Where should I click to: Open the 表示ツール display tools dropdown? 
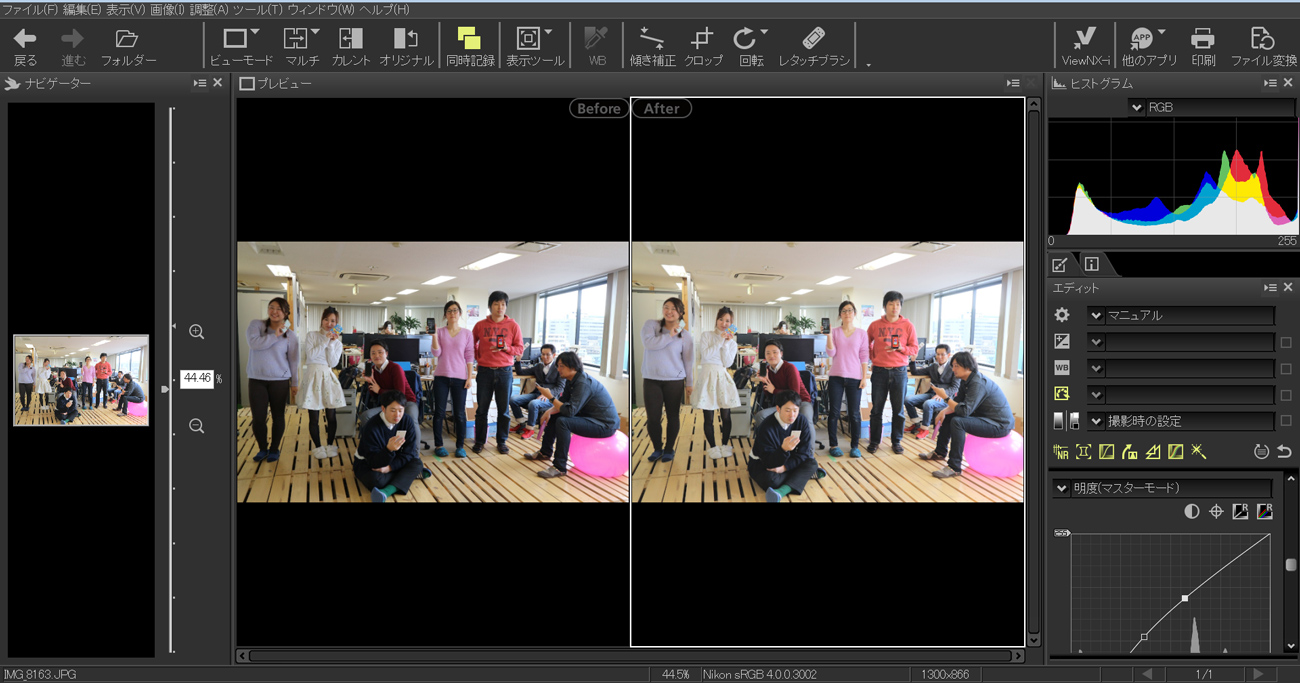coord(548,33)
